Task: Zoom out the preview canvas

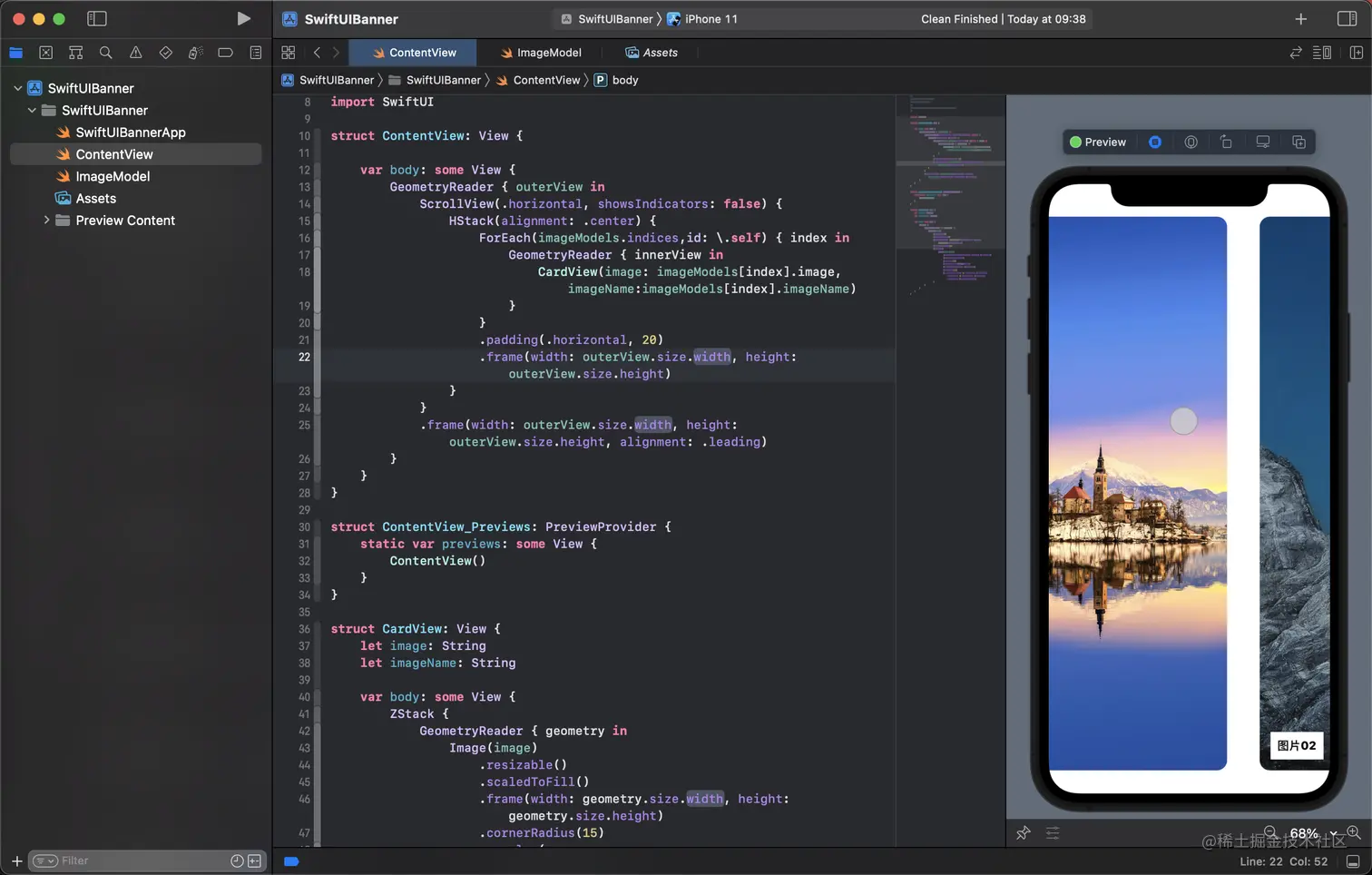Action: pyautogui.click(x=1270, y=832)
